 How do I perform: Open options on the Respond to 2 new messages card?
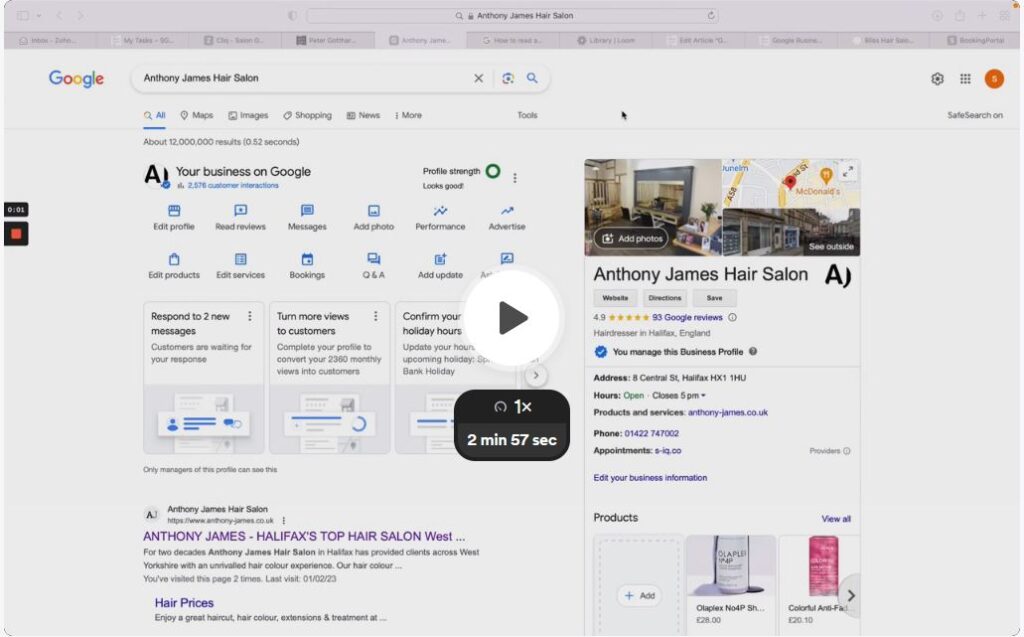pyautogui.click(x=249, y=316)
